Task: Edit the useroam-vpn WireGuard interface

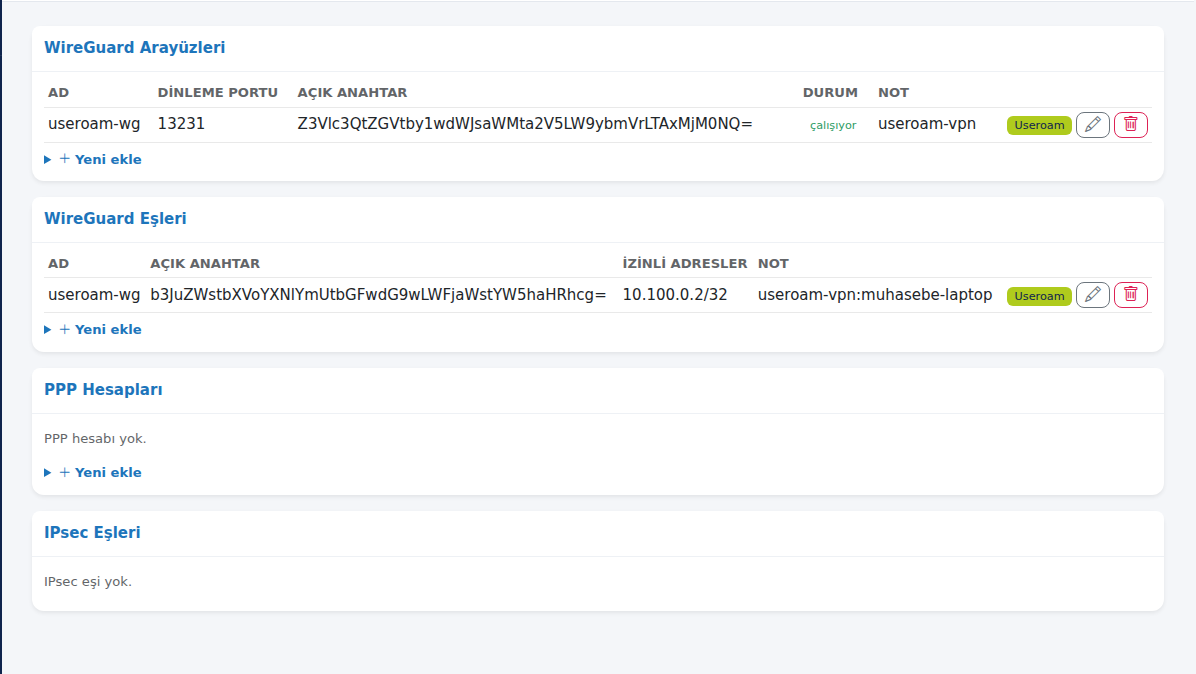Action: pyautogui.click(x=1092, y=124)
